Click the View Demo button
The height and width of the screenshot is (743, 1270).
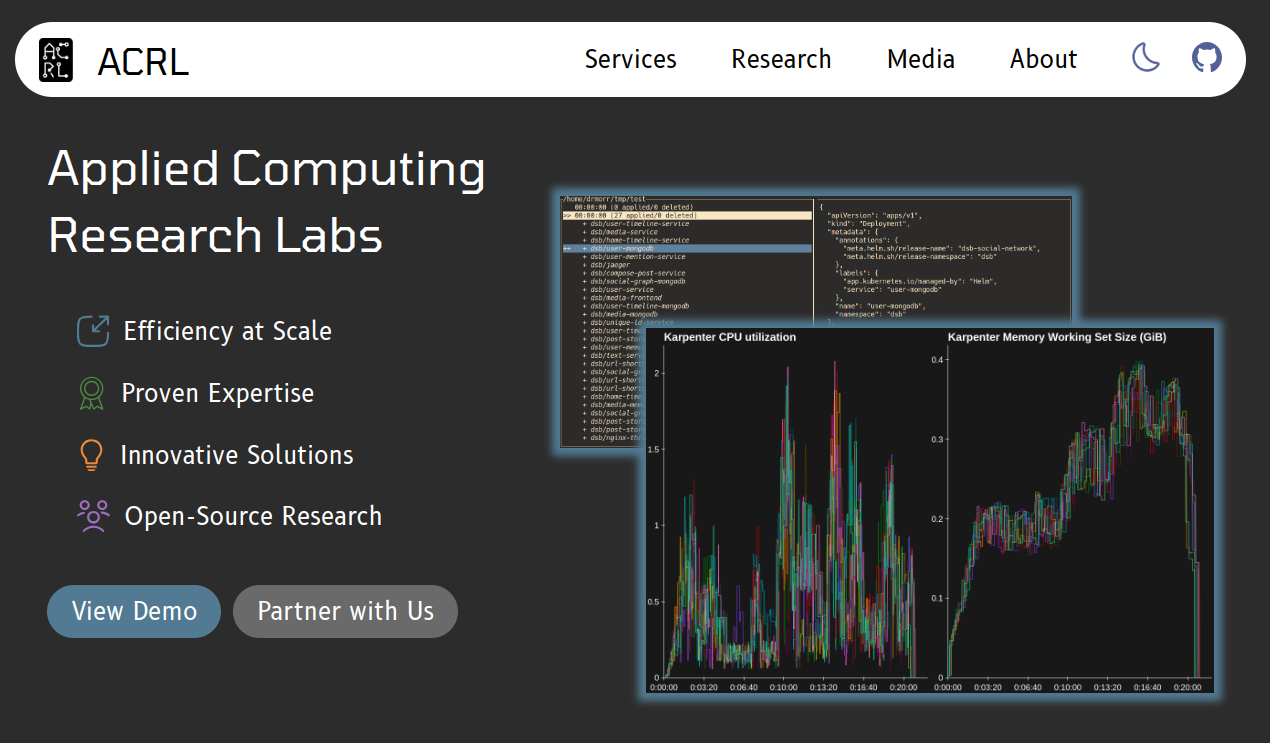coord(134,611)
